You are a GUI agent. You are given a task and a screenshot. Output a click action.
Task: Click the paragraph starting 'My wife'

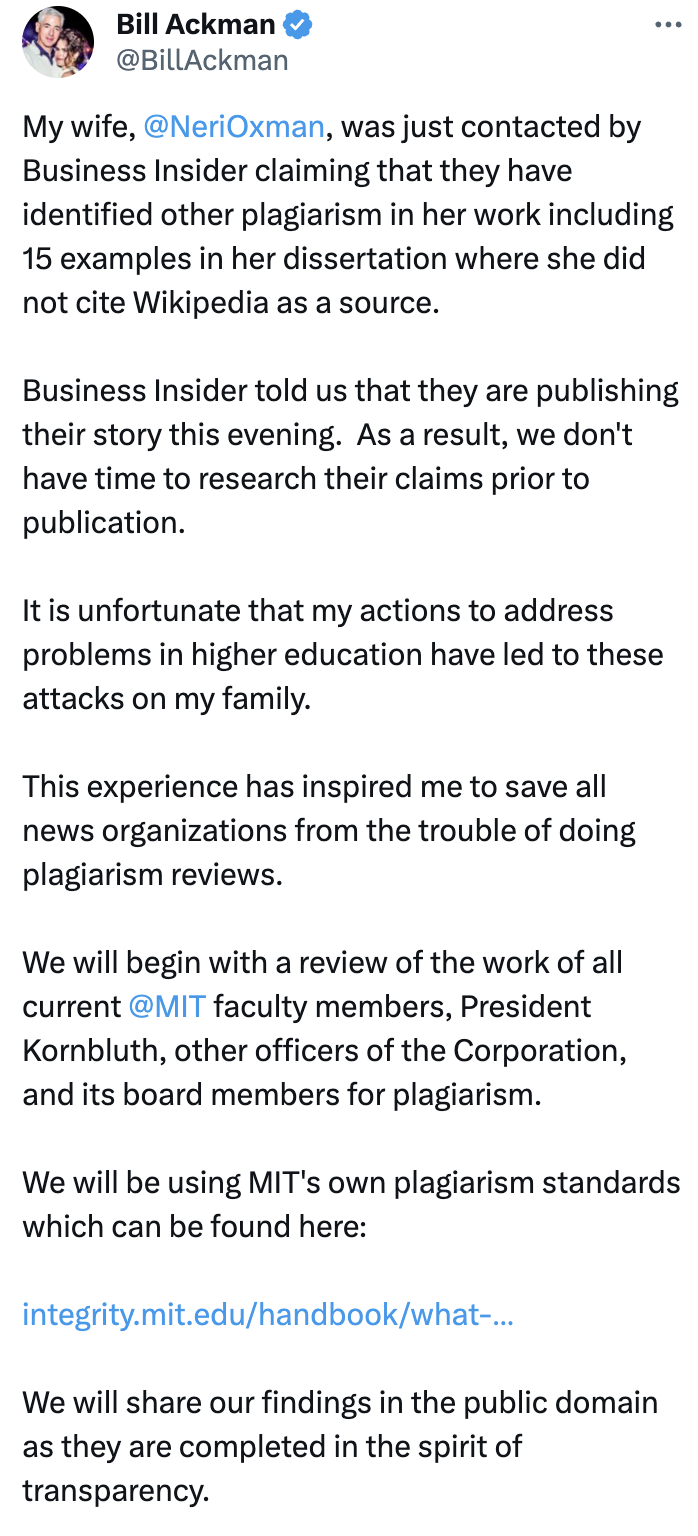(x=349, y=215)
